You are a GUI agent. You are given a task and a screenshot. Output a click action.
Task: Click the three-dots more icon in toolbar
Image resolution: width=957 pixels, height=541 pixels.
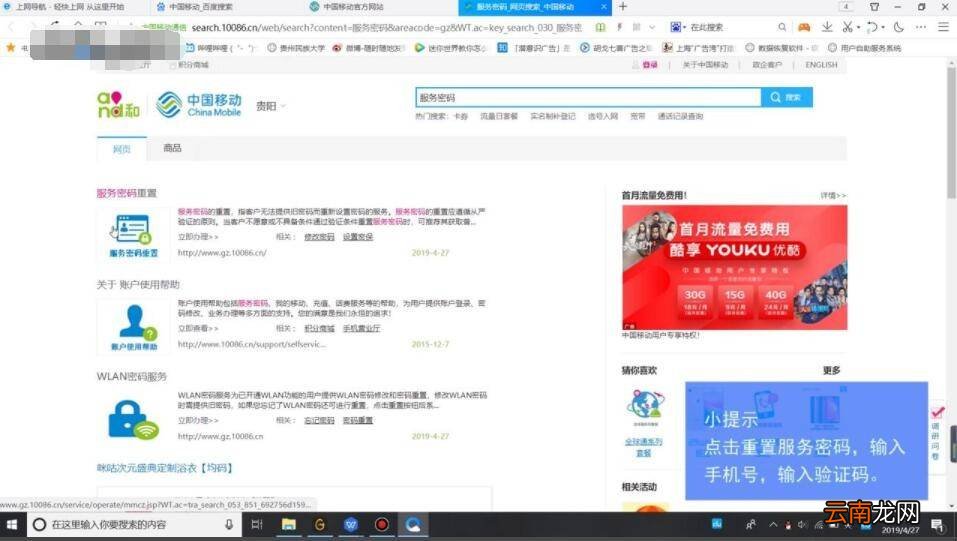coord(920,27)
